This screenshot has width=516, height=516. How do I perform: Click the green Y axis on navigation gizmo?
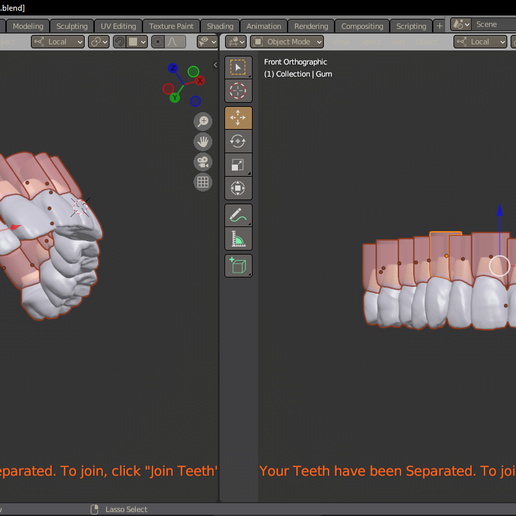(x=175, y=98)
